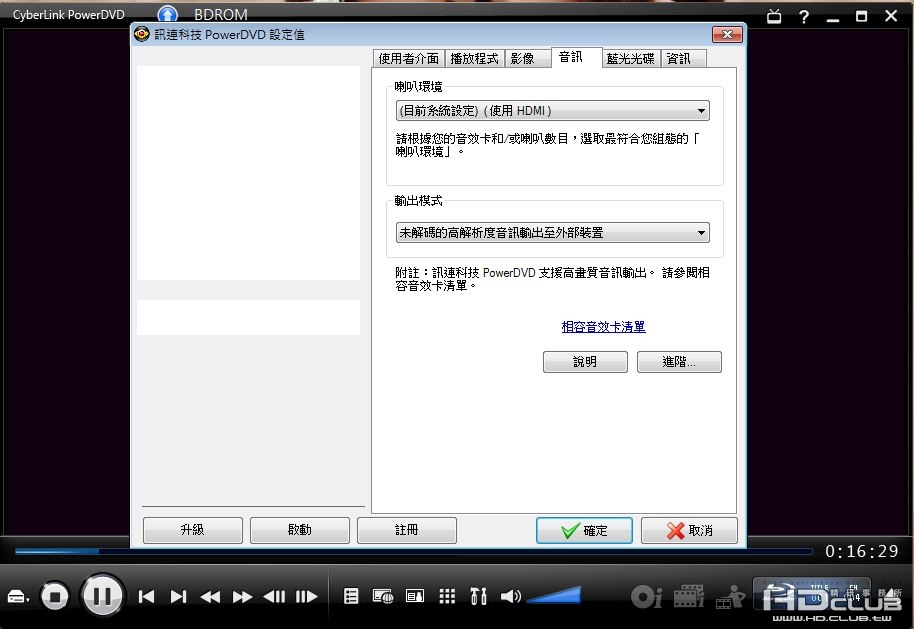
Task: Click the display and globe icon
Action: [383, 596]
